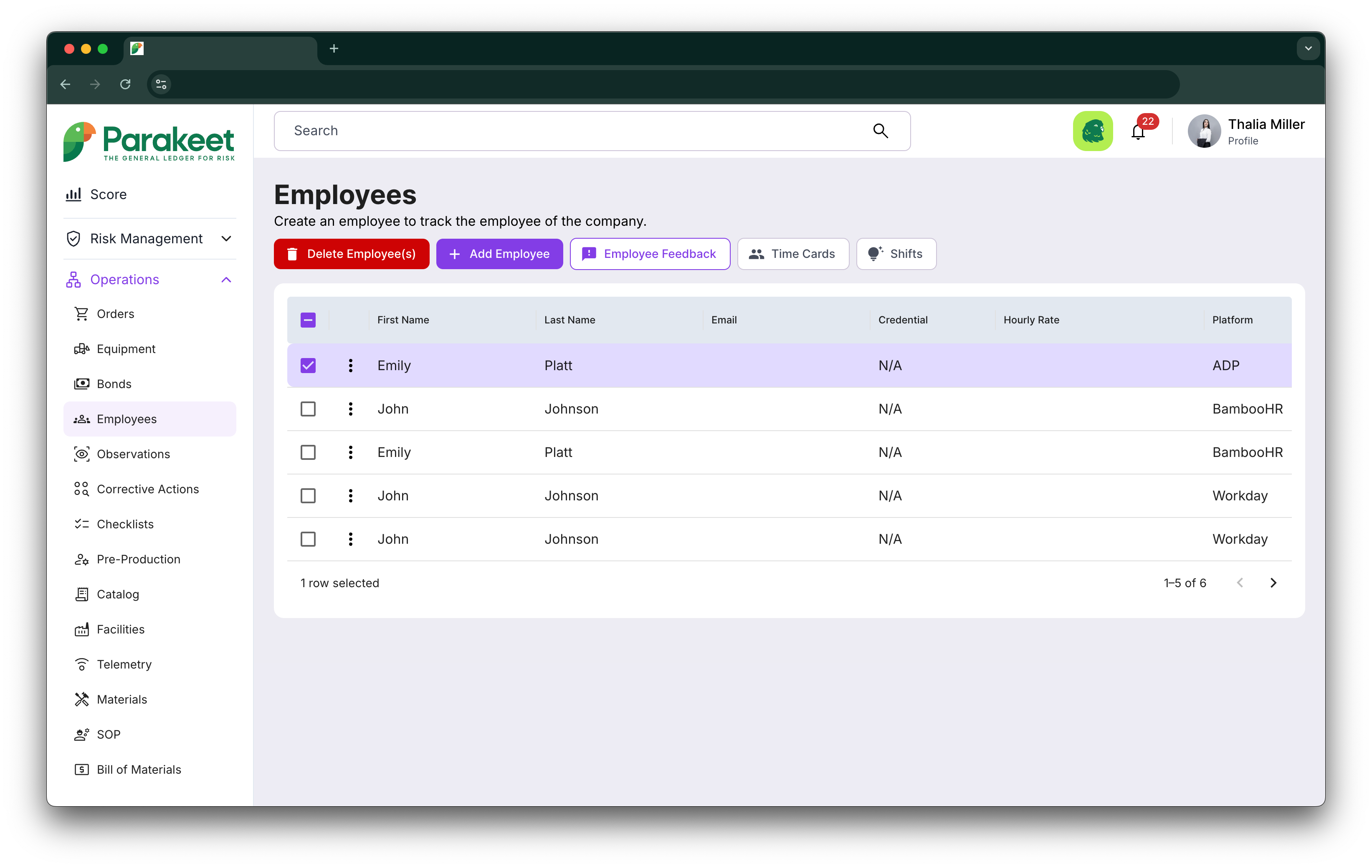
Task: Go to Corrective Actions page
Action: click(147, 489)
